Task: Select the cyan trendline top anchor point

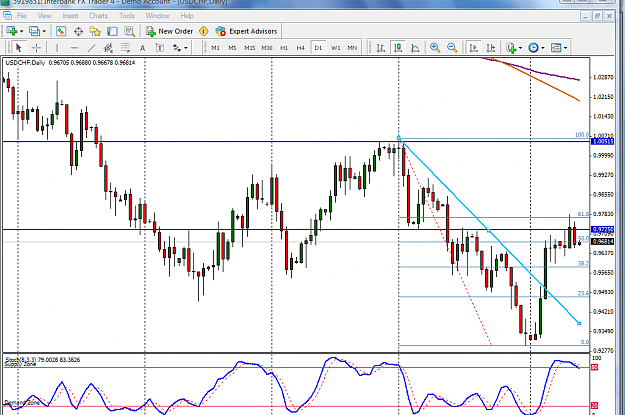Action: coord(399,138)
